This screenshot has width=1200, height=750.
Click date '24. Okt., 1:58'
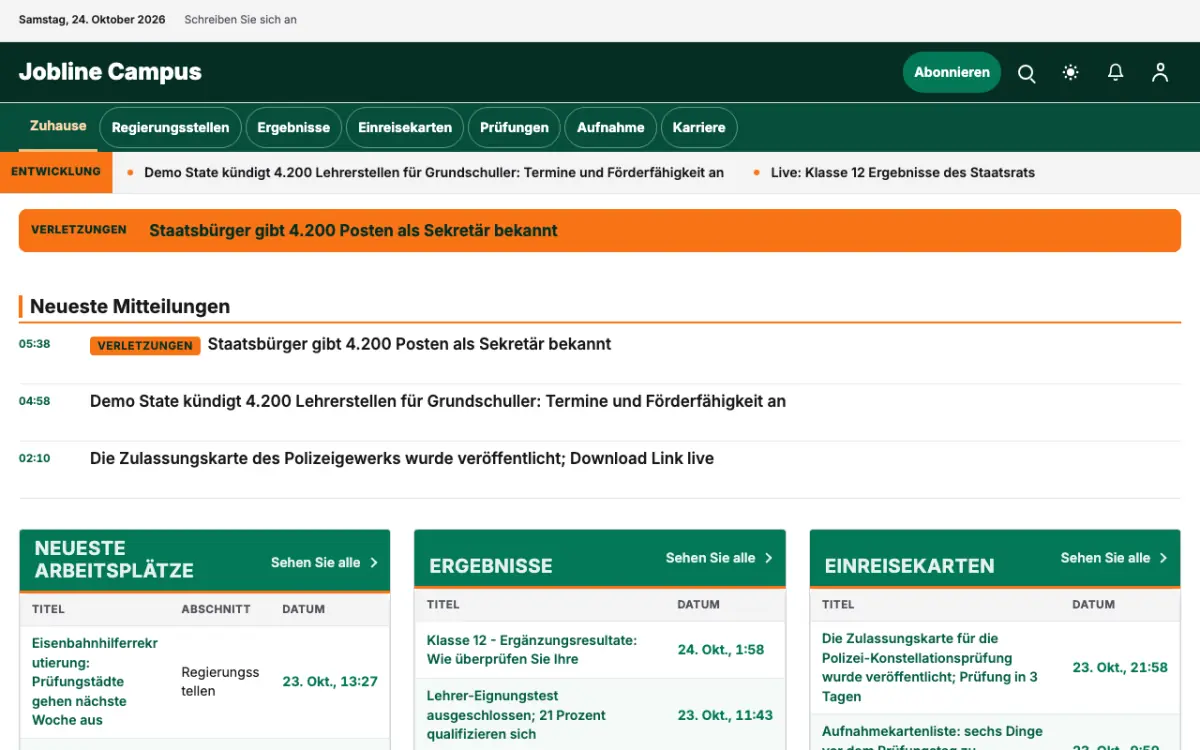pyautogui.click(x=721, y=650)
